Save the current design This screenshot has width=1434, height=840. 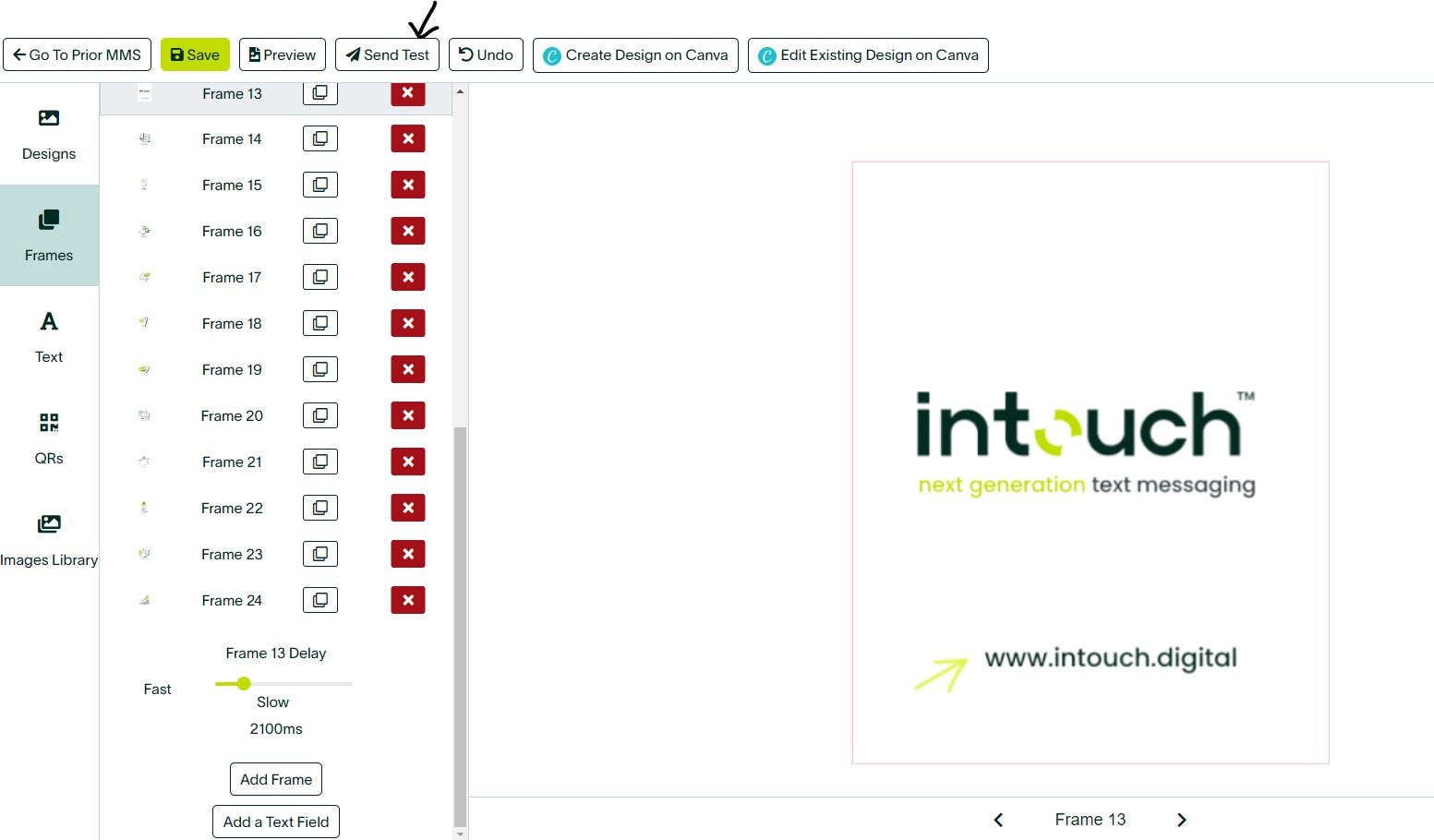pyautogui.click(x=195, y=54)
